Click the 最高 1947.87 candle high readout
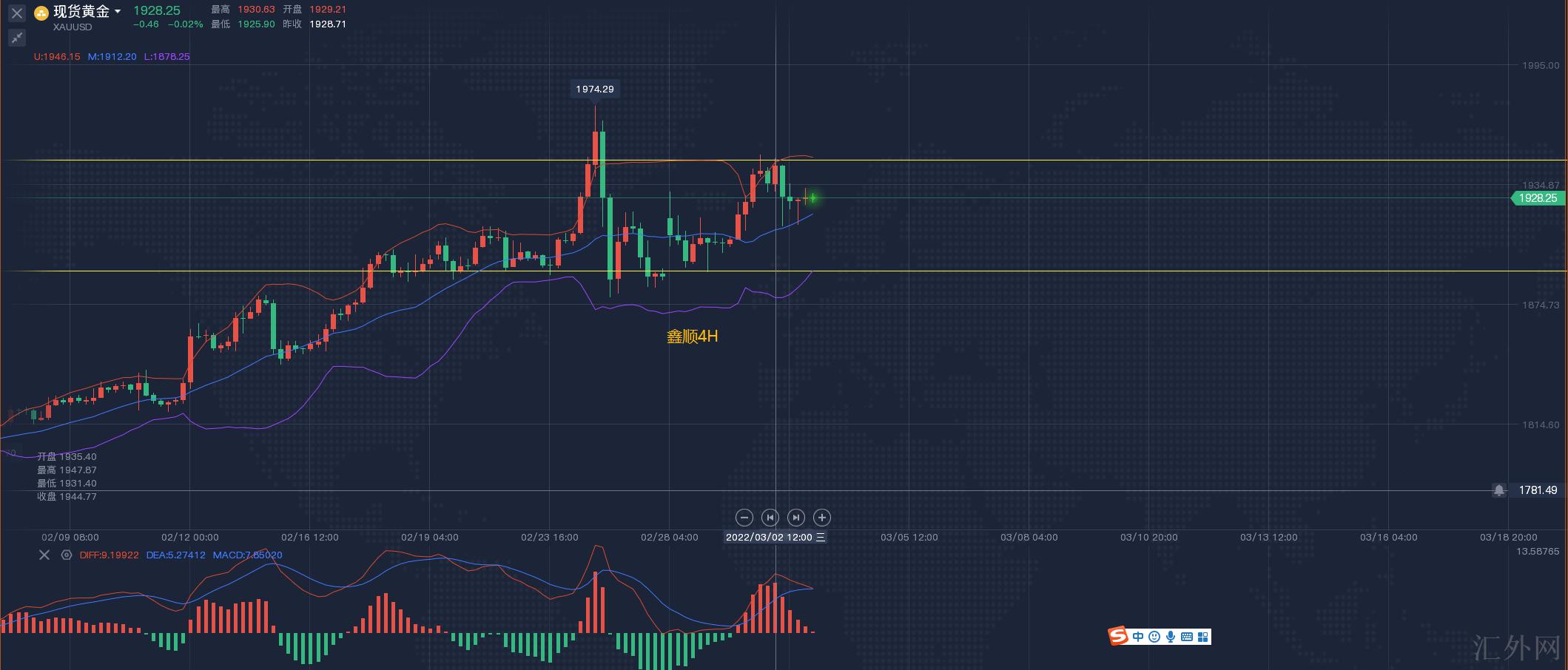Screen dimensions: 1568x670 coord(67,470)
